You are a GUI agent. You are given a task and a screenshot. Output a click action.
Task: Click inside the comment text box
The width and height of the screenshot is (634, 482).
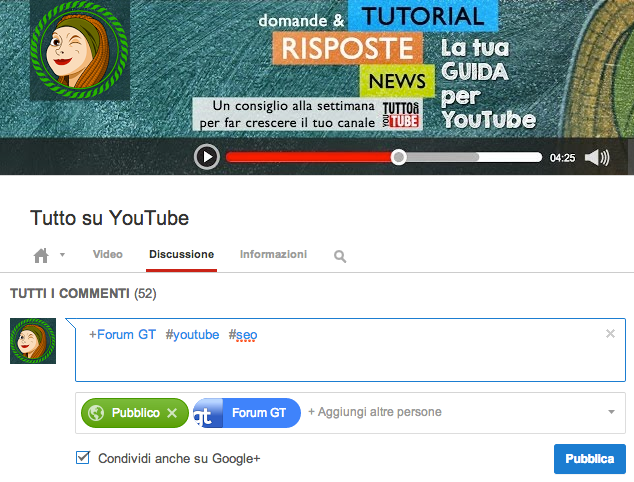pyautogui.click(x=350, y=350)
